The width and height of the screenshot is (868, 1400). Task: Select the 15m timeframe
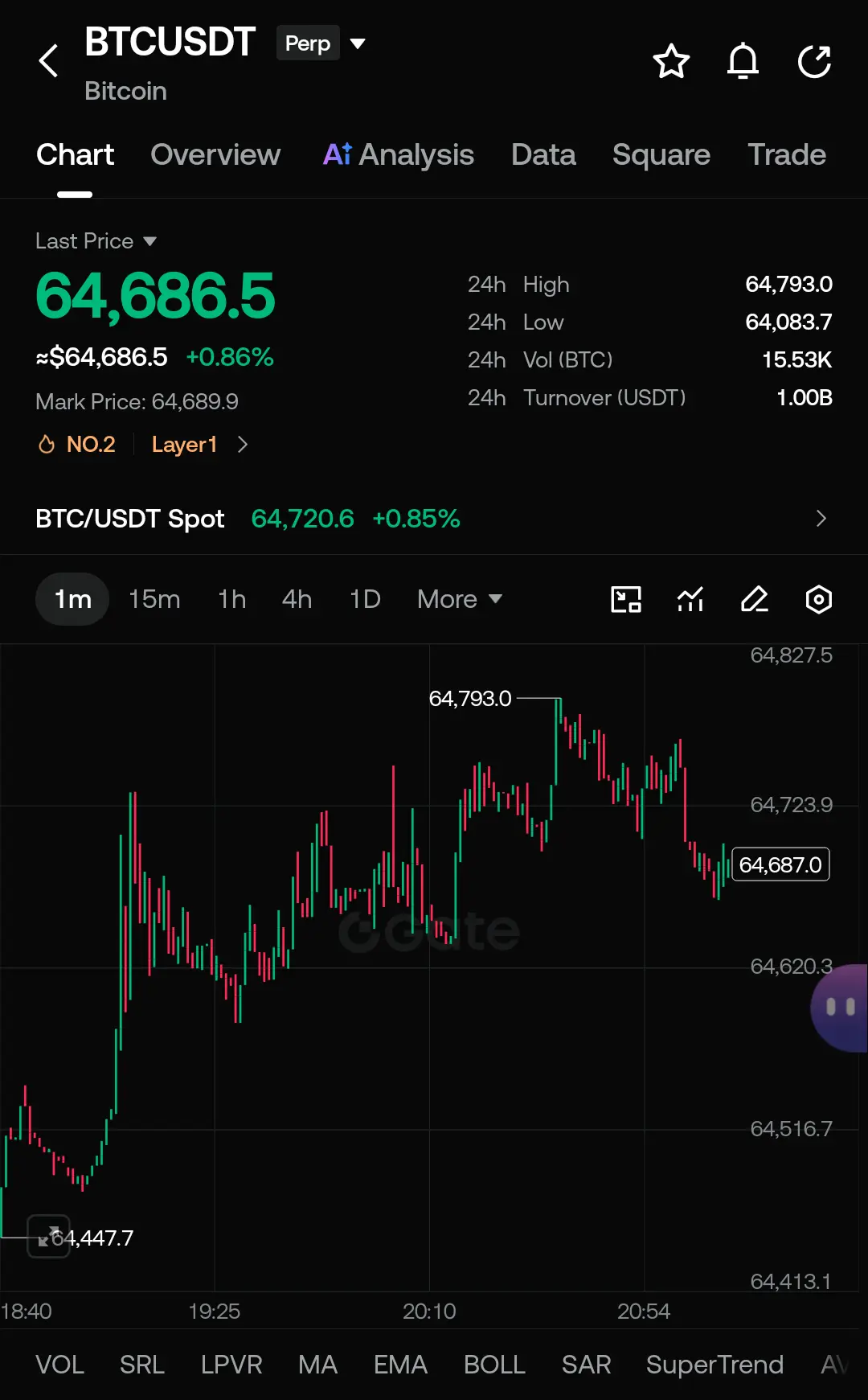pos(154,599)
